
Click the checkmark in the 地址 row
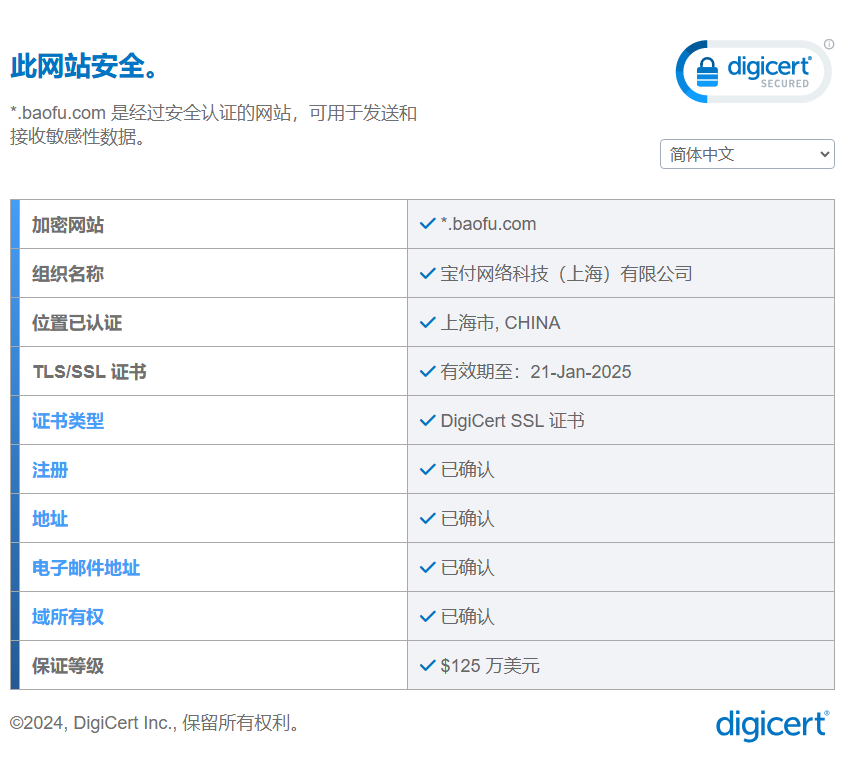[x=428, y=519]
